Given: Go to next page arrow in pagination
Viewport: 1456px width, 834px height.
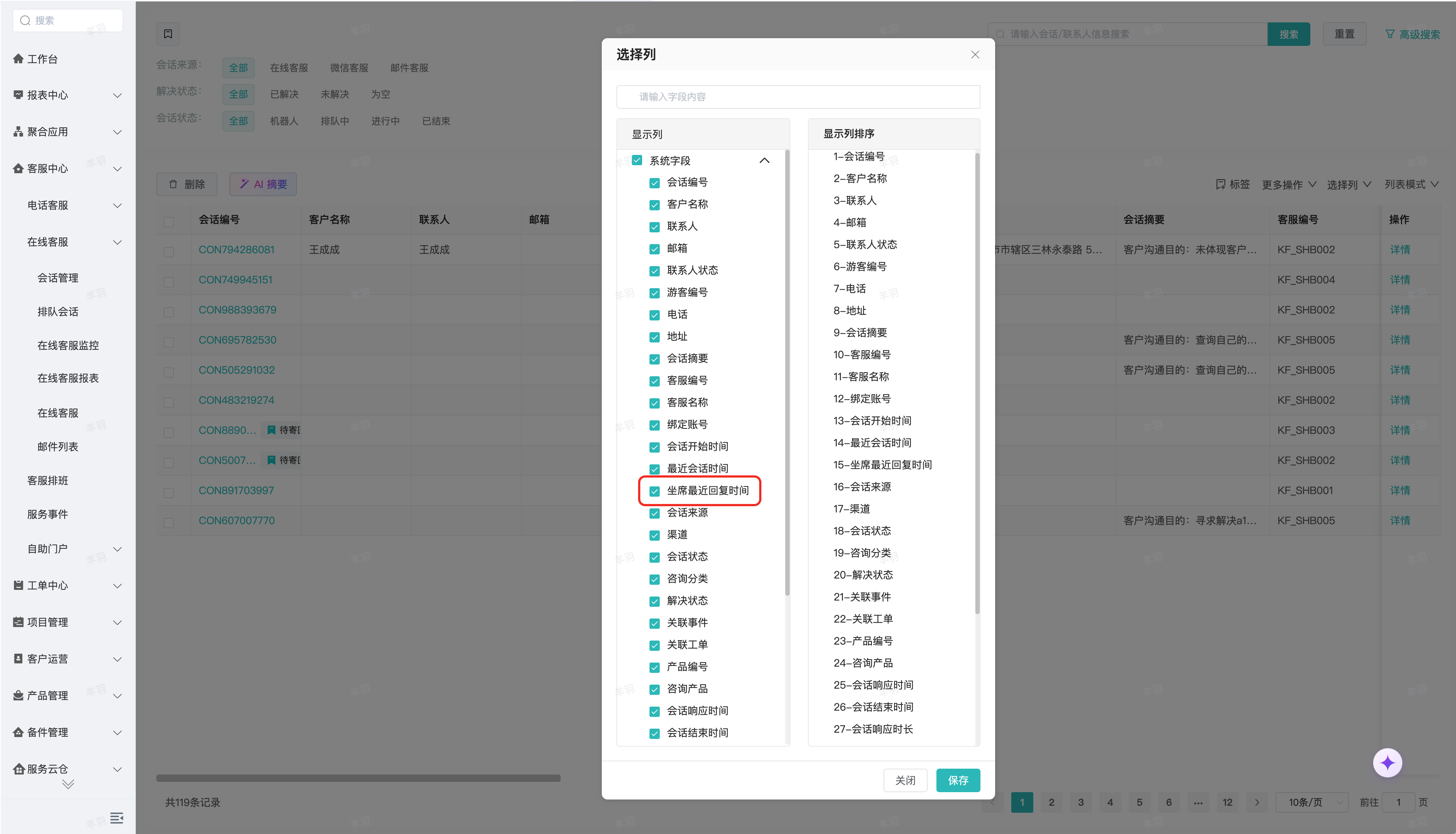Looking at the screenshot, I should [1257, 802].
